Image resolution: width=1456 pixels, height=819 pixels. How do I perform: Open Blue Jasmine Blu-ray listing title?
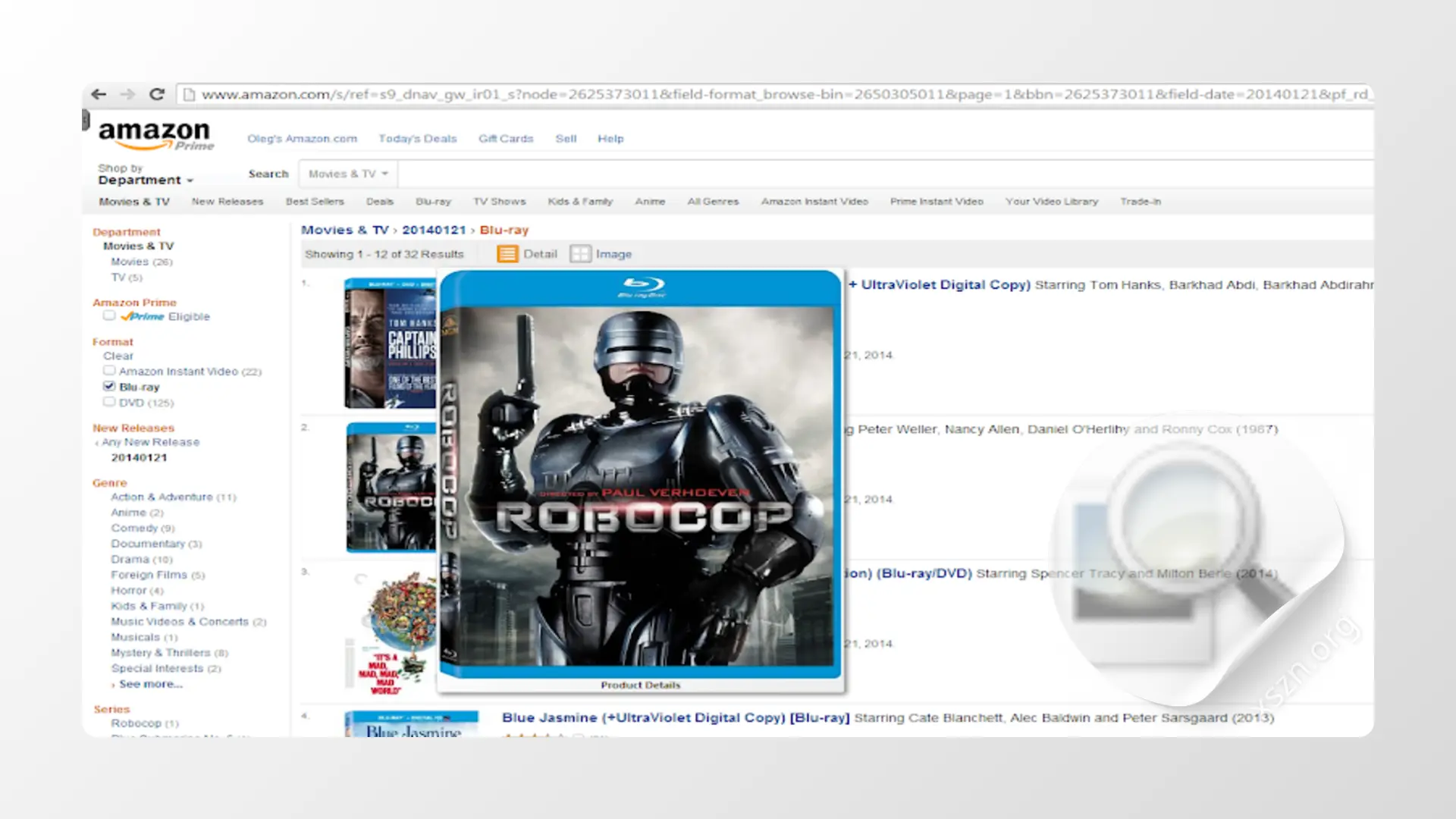pyautogui.click(x=676, y=717)
